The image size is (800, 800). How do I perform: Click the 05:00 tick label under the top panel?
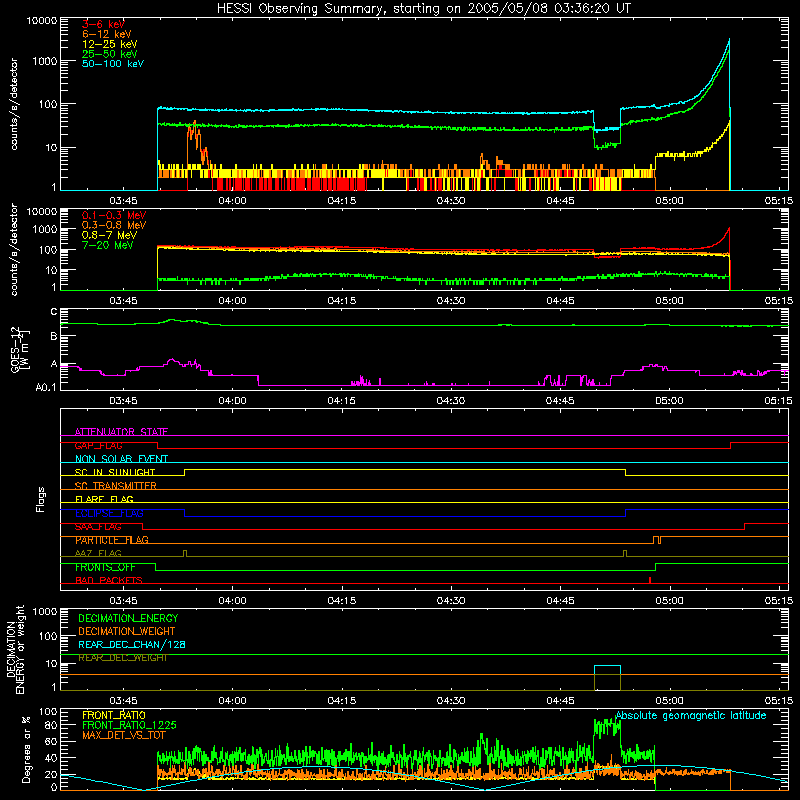[669, 201]
